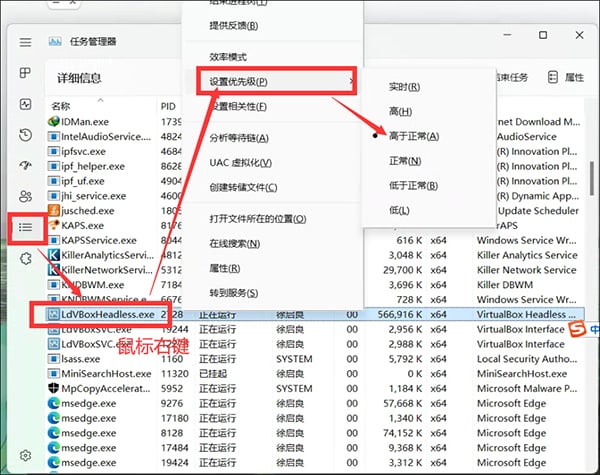Screen dimensions: 600x475
Task: Expand the 设置优先级(P) submenu
Action: pos(276,82)
